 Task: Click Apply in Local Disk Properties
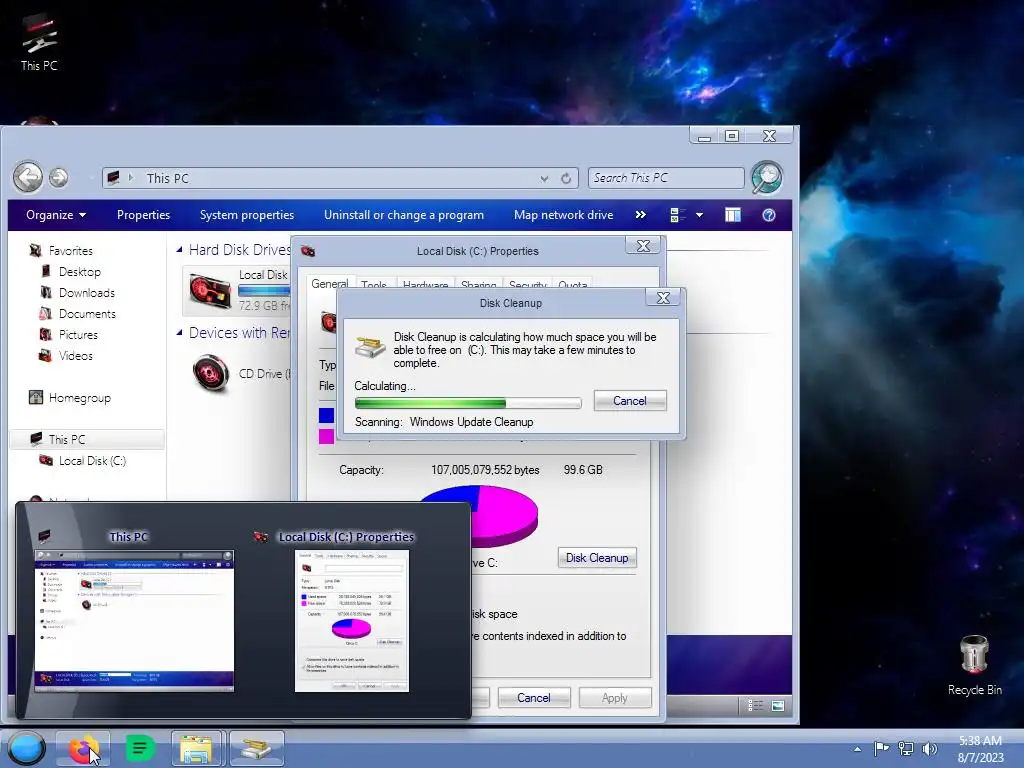[615, 697]
